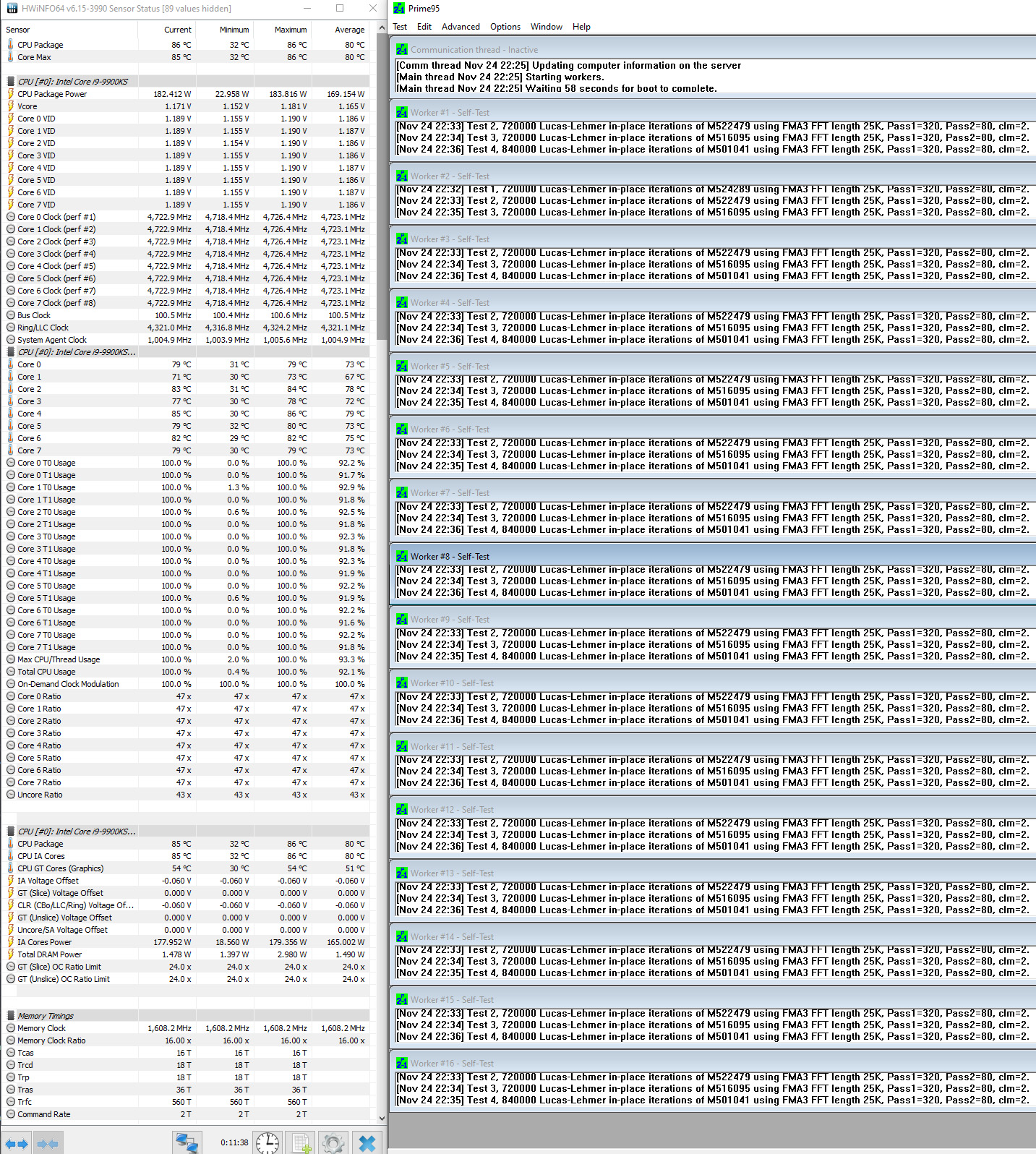Click the Worker #1 Self-Test window icon

coord(402,113)
